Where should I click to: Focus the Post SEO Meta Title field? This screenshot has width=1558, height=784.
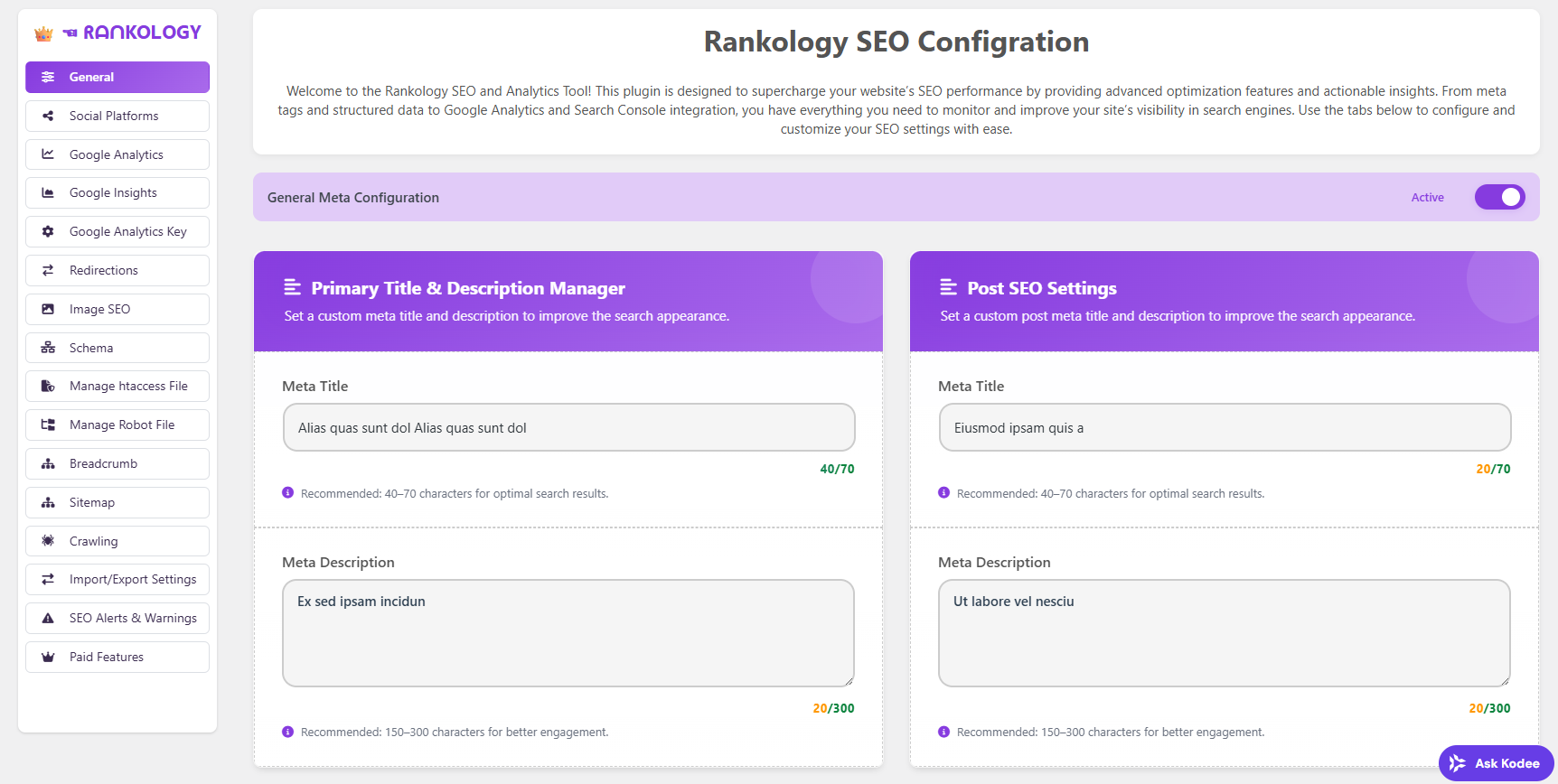coord(1225,427)
